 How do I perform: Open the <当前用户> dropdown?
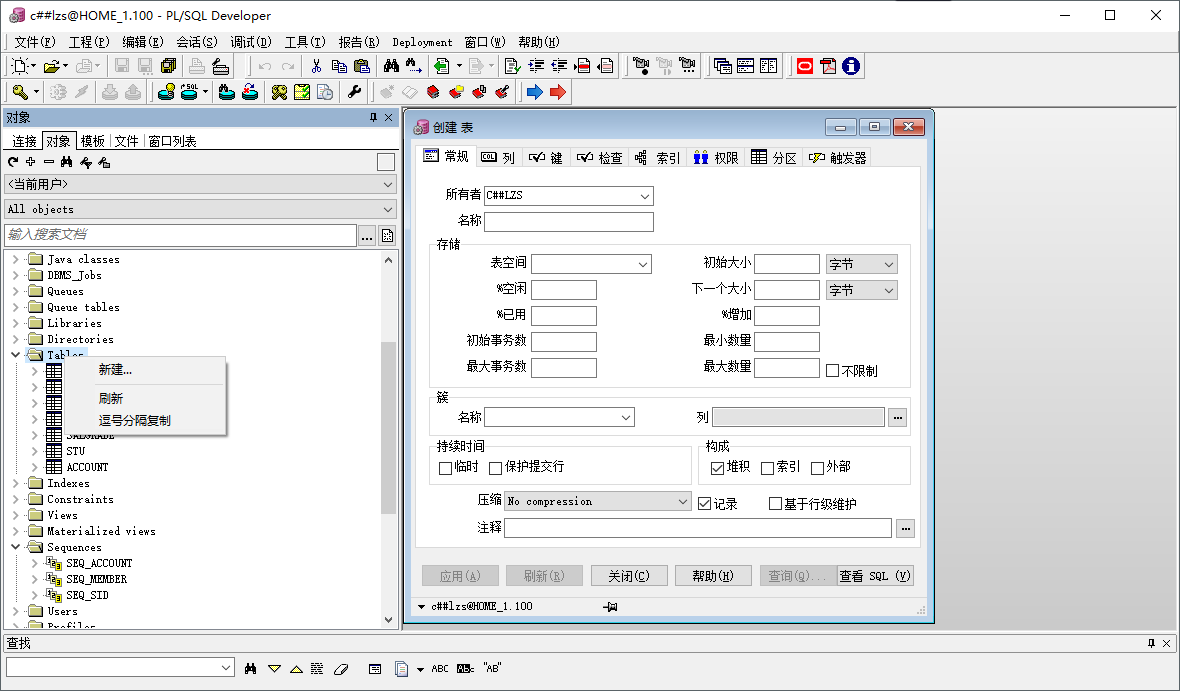200,184
